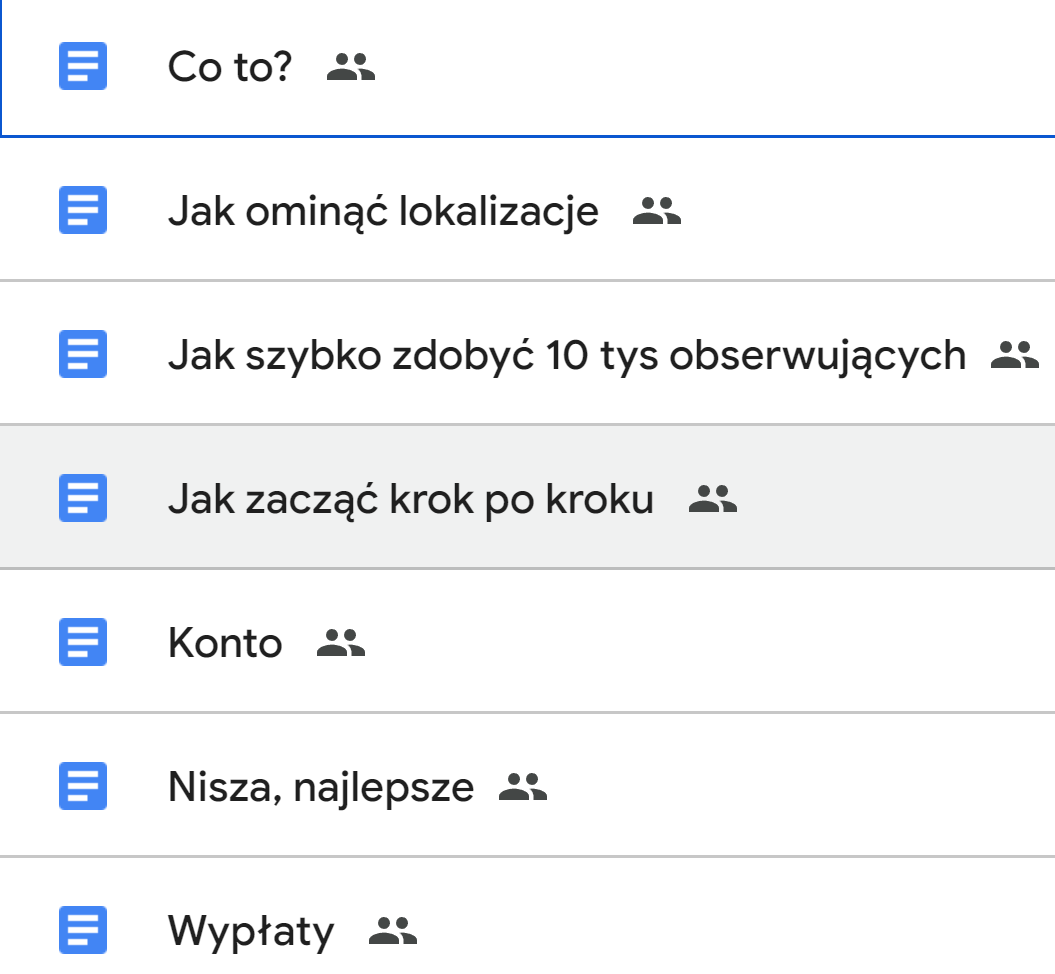
Task: Click the Docs icon beside "Co to?"
Action: pyautogui.click(x=83, y=68)
